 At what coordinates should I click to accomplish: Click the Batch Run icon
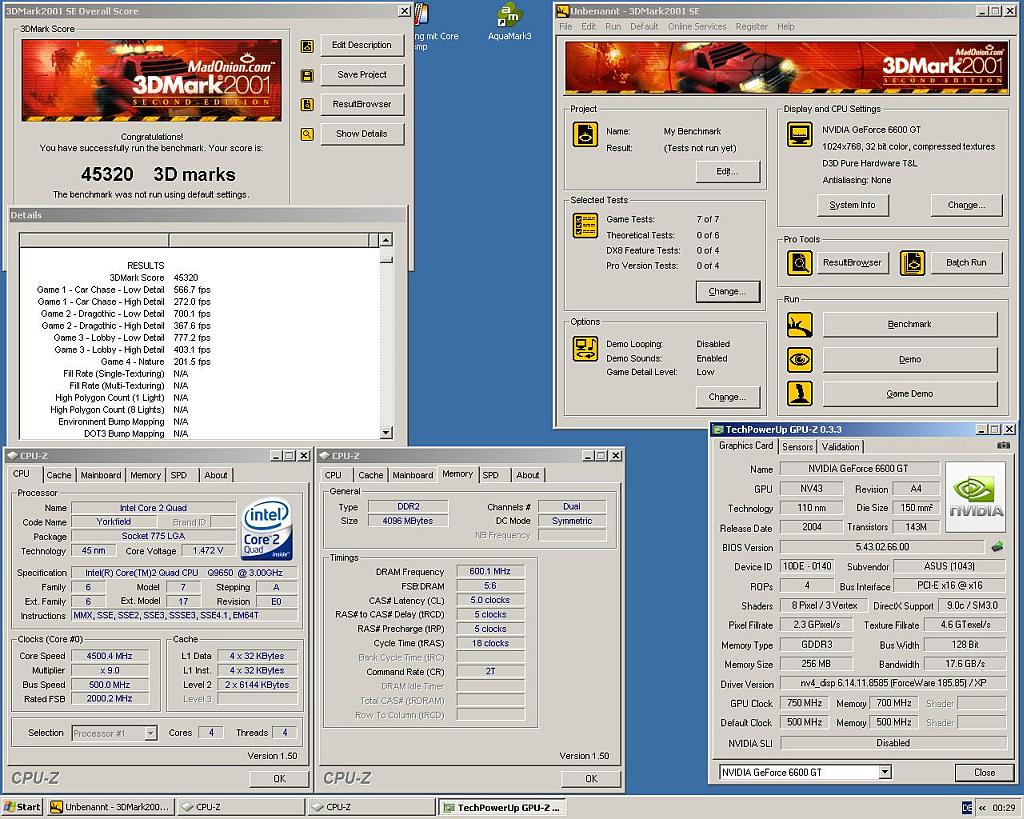pyautogui.click(x=912, y=263)
